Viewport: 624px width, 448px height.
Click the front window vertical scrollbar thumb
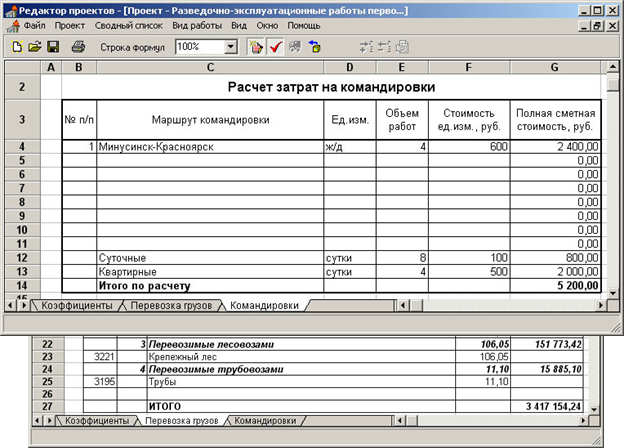point(613,84)
